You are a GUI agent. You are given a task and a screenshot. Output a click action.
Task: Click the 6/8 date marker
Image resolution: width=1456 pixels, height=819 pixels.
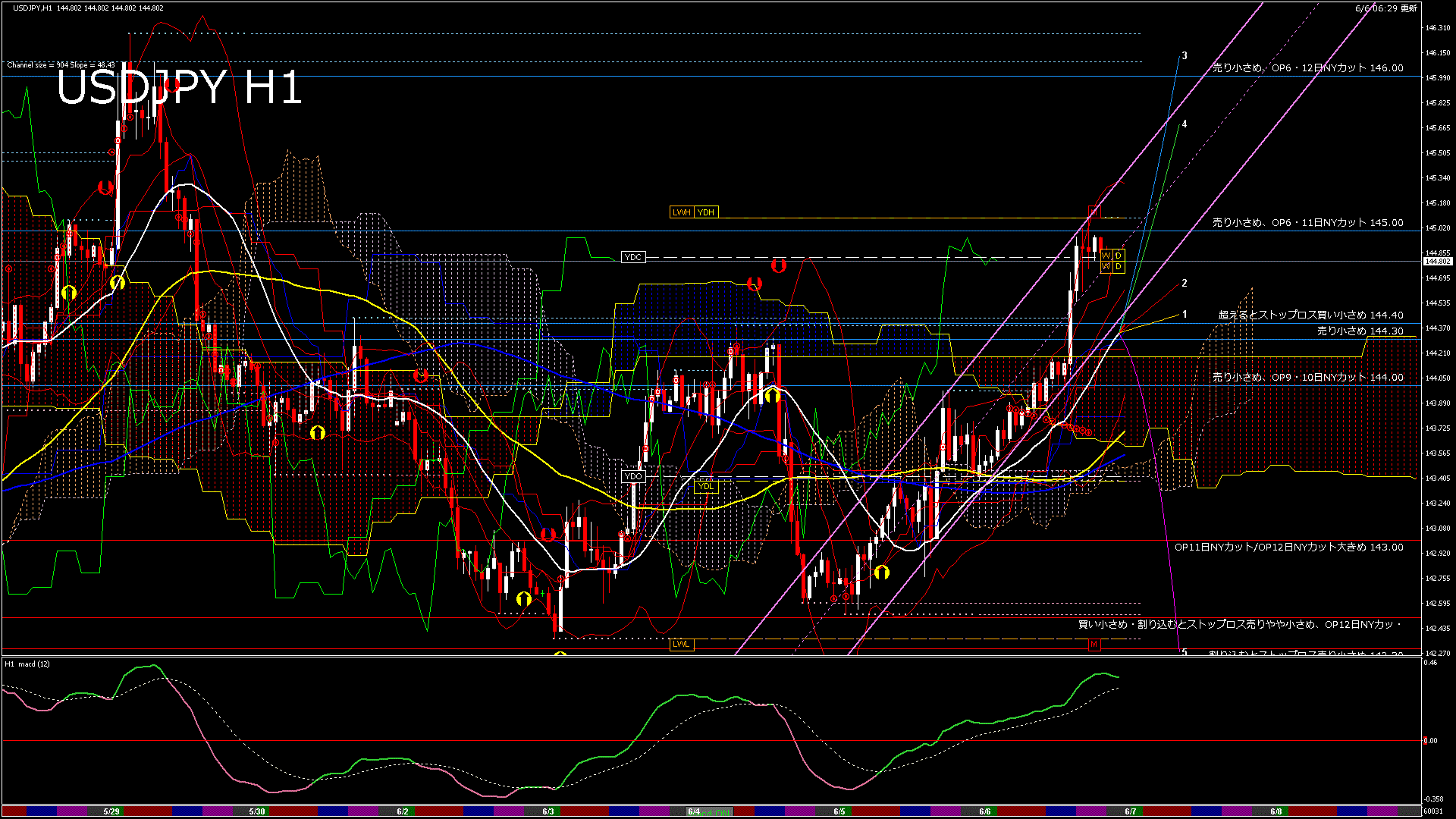coord(1276,811)
